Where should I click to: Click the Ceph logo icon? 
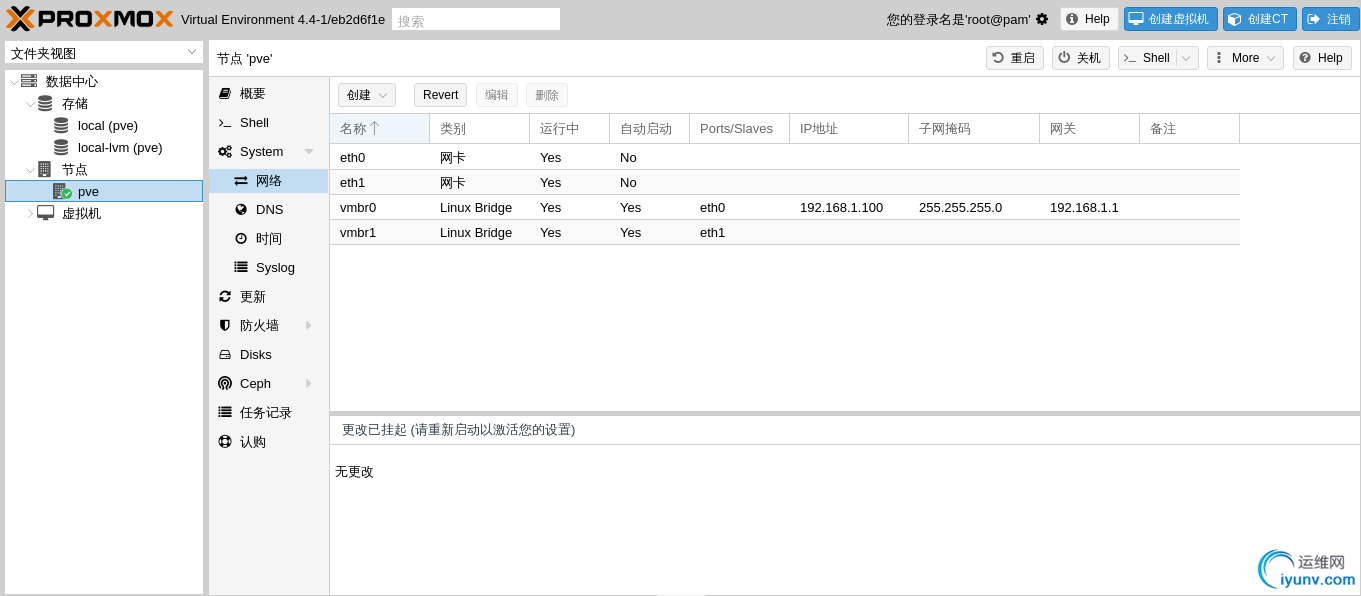pos(225,383)
